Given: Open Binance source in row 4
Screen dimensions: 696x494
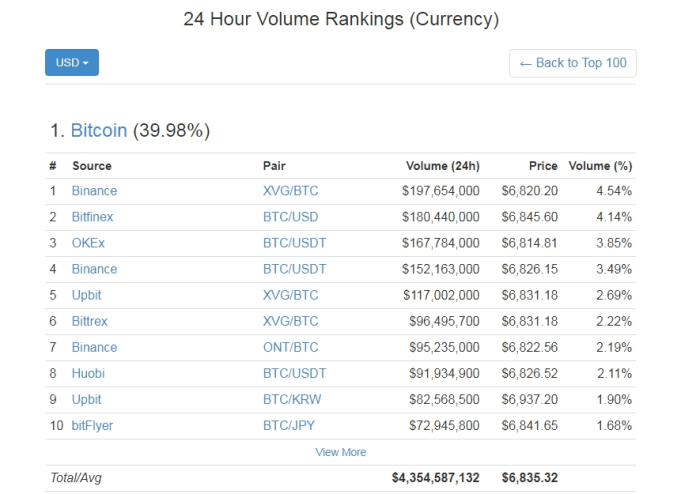Looking at the screenshot, I should click(95, 269).
